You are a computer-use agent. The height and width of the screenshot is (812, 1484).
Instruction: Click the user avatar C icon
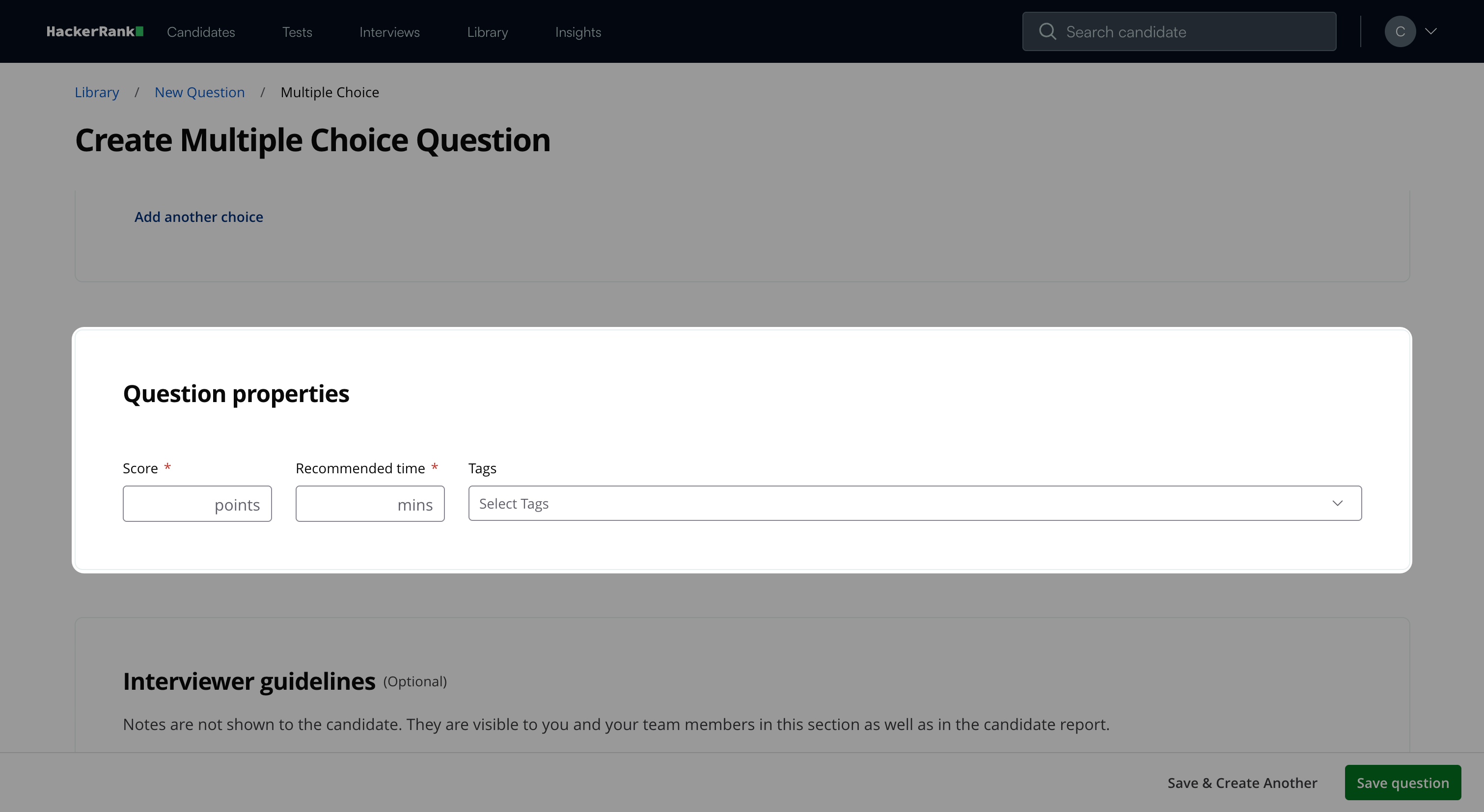point(1400,32)
